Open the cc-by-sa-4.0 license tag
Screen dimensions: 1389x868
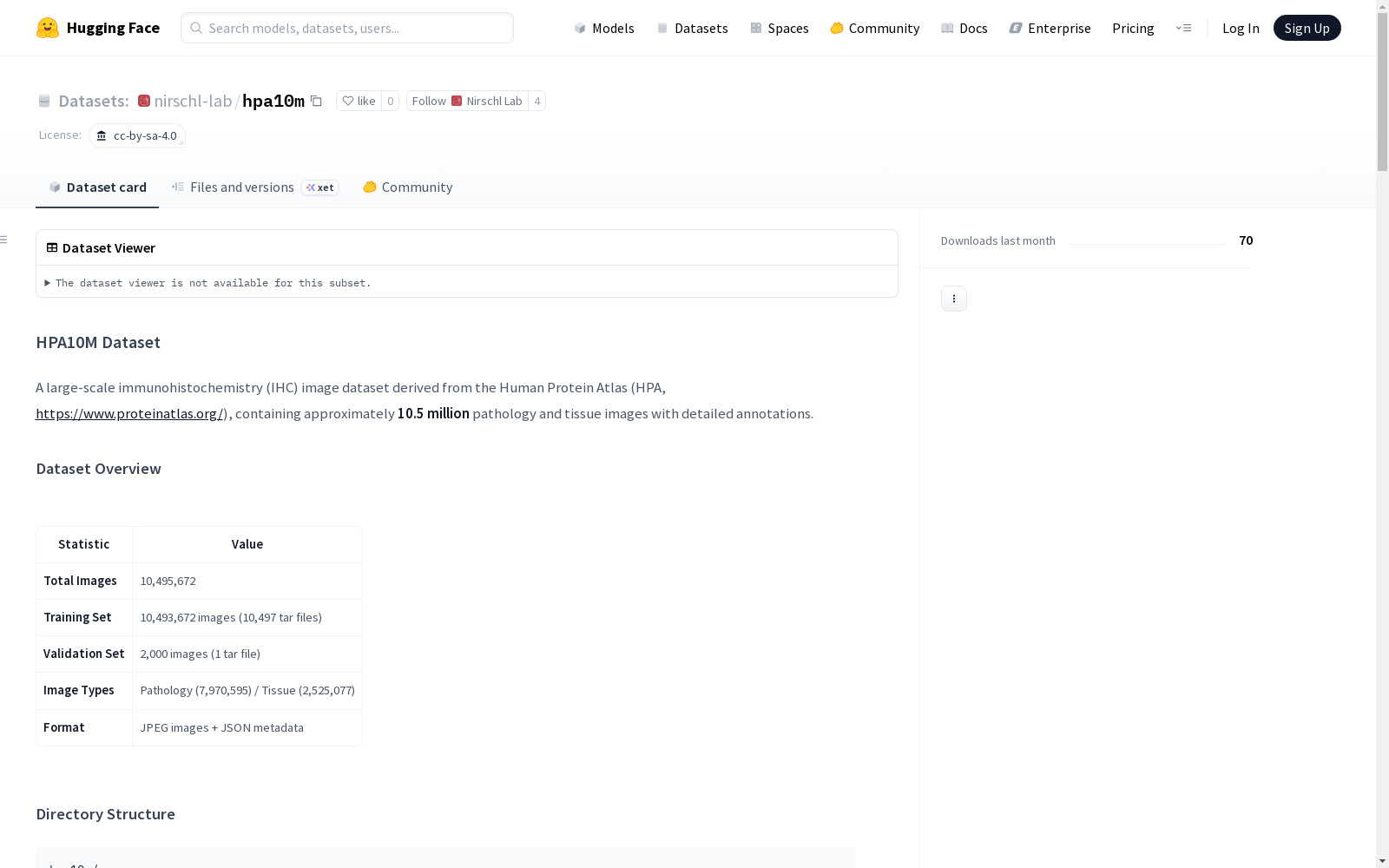click(137, 135)
